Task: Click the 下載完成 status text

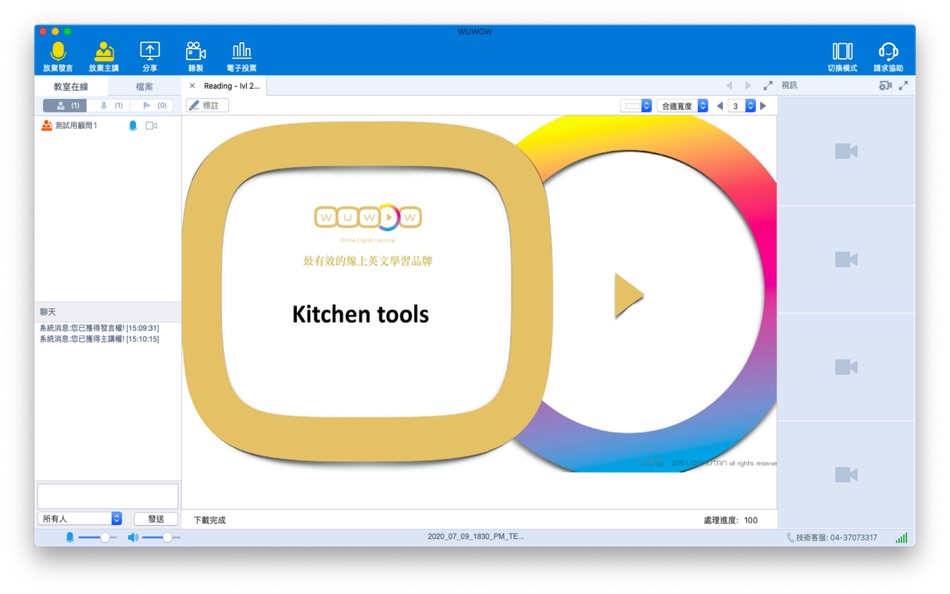Action: pos(210,520)
